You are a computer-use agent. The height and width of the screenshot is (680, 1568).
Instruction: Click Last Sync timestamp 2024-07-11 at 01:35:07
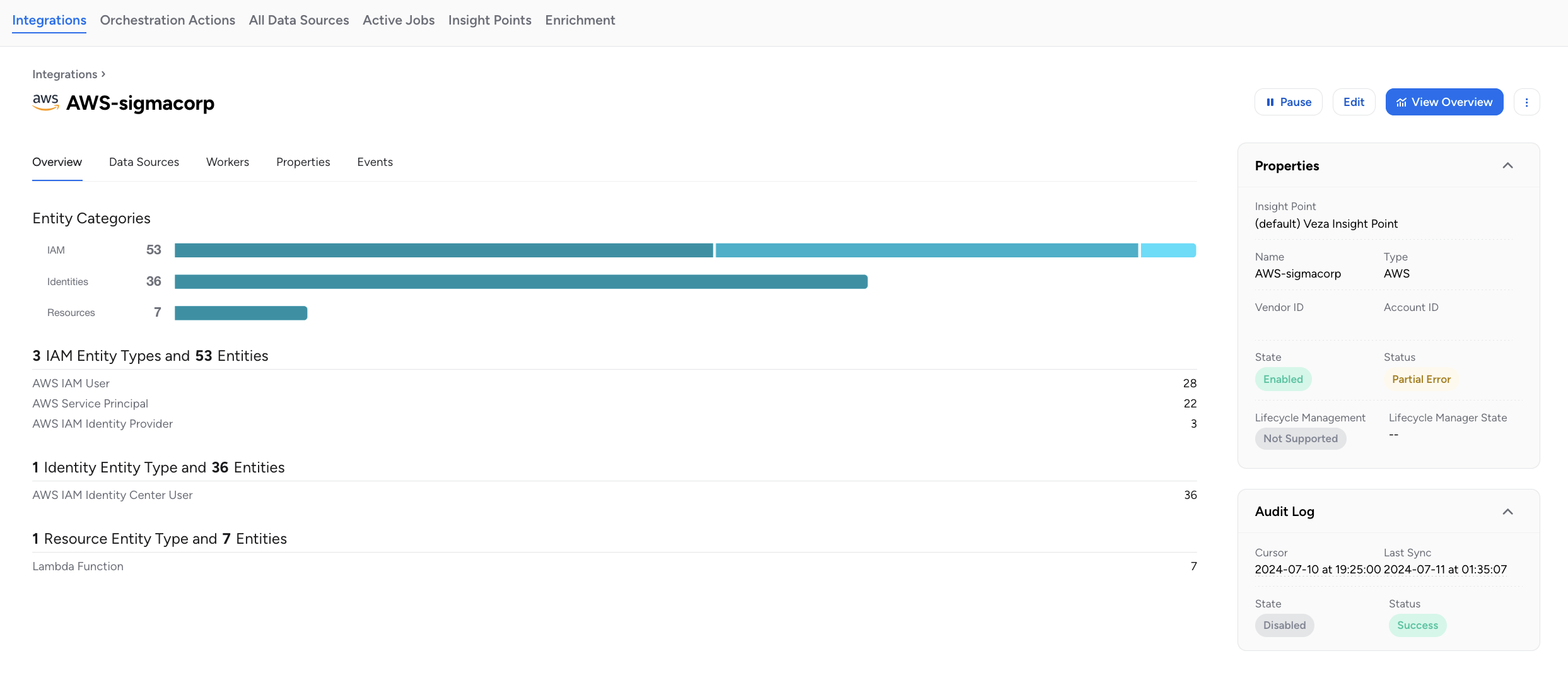click(1446, 570)
